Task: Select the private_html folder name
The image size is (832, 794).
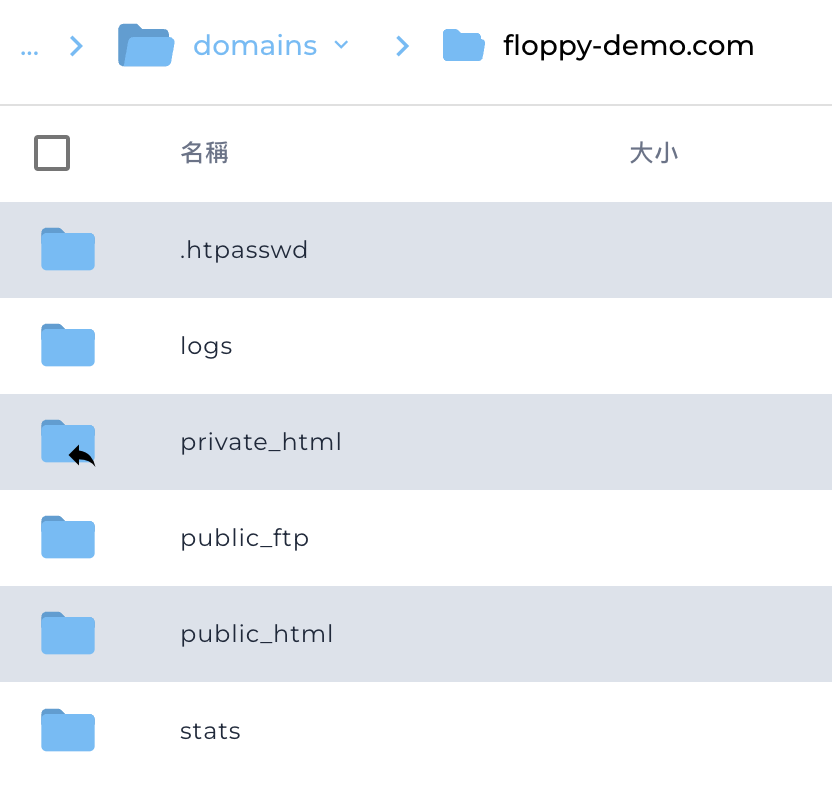Action: 260,442
